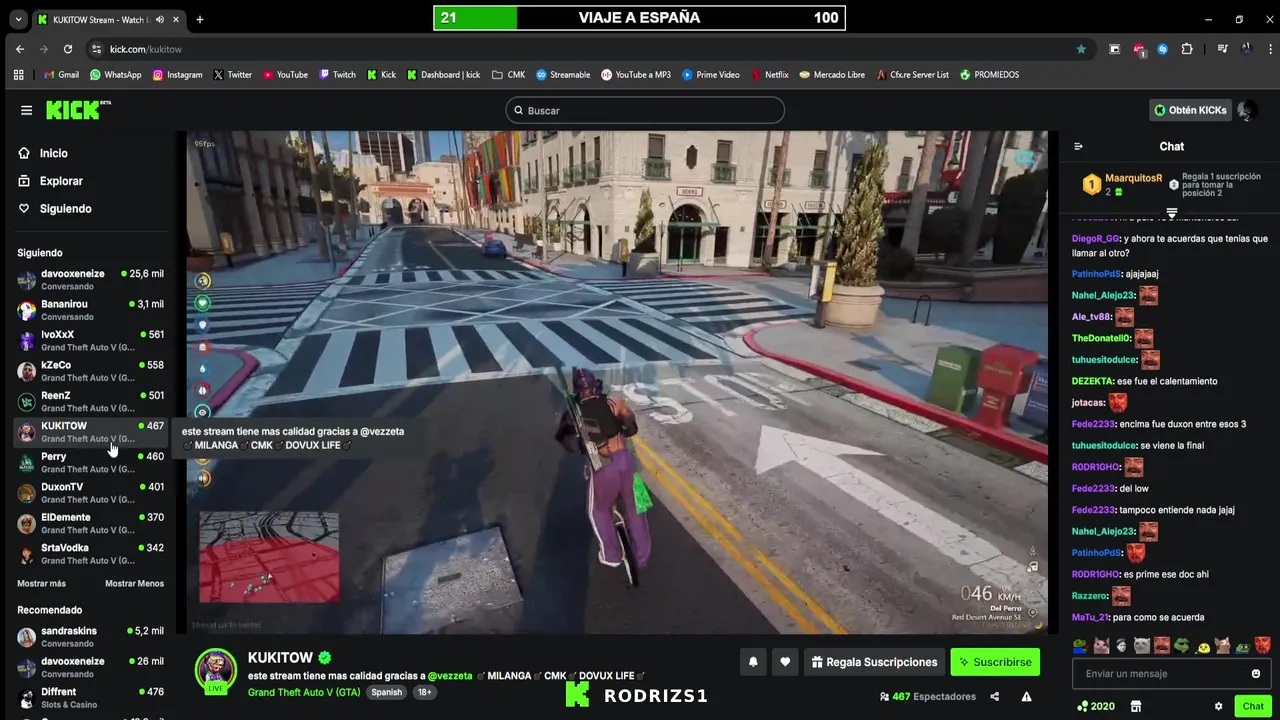Focus the Buscar search field

pos(645,110)
